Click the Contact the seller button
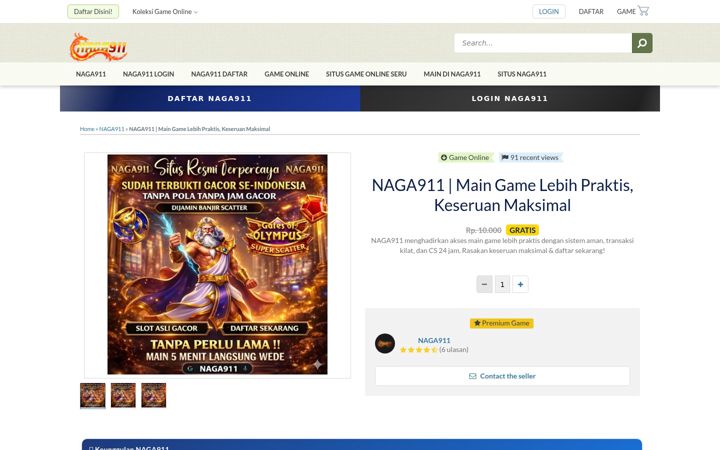The image size is (720, 450). [x=502, y=376]
